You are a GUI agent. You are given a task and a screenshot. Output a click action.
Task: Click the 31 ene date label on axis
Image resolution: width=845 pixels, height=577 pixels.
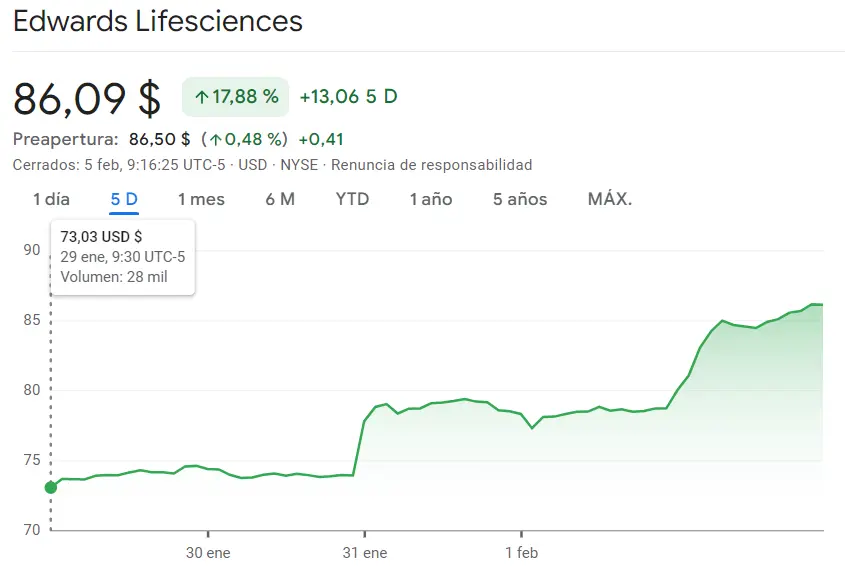365,553
